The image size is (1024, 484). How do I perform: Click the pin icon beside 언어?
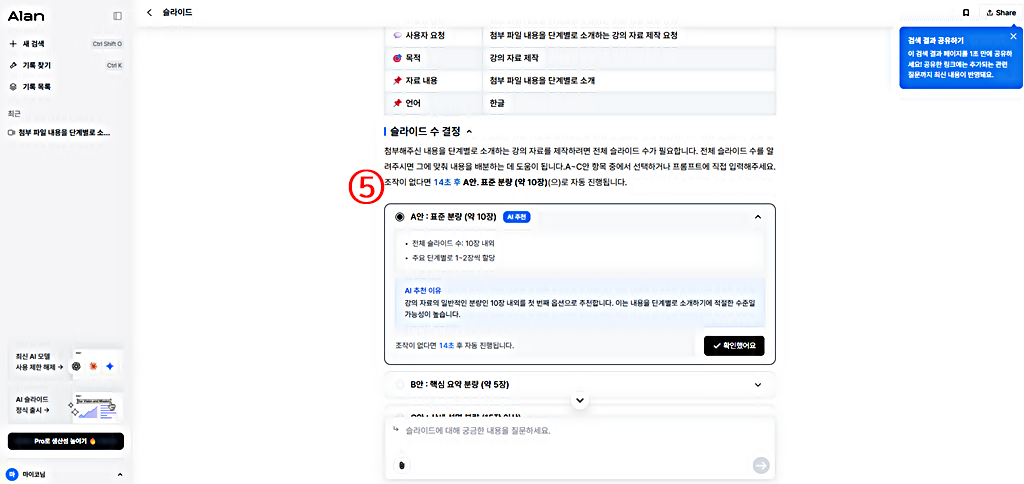pyautogui.click(x=397, y=103)
